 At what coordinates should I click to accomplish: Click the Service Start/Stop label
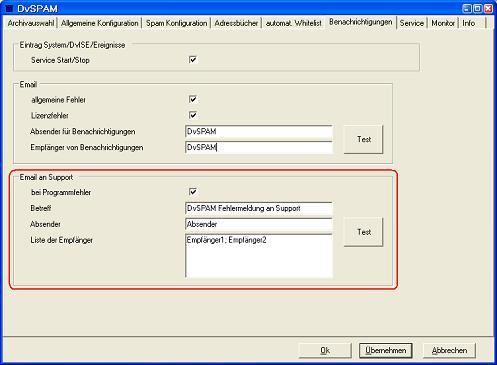[60, 60]
